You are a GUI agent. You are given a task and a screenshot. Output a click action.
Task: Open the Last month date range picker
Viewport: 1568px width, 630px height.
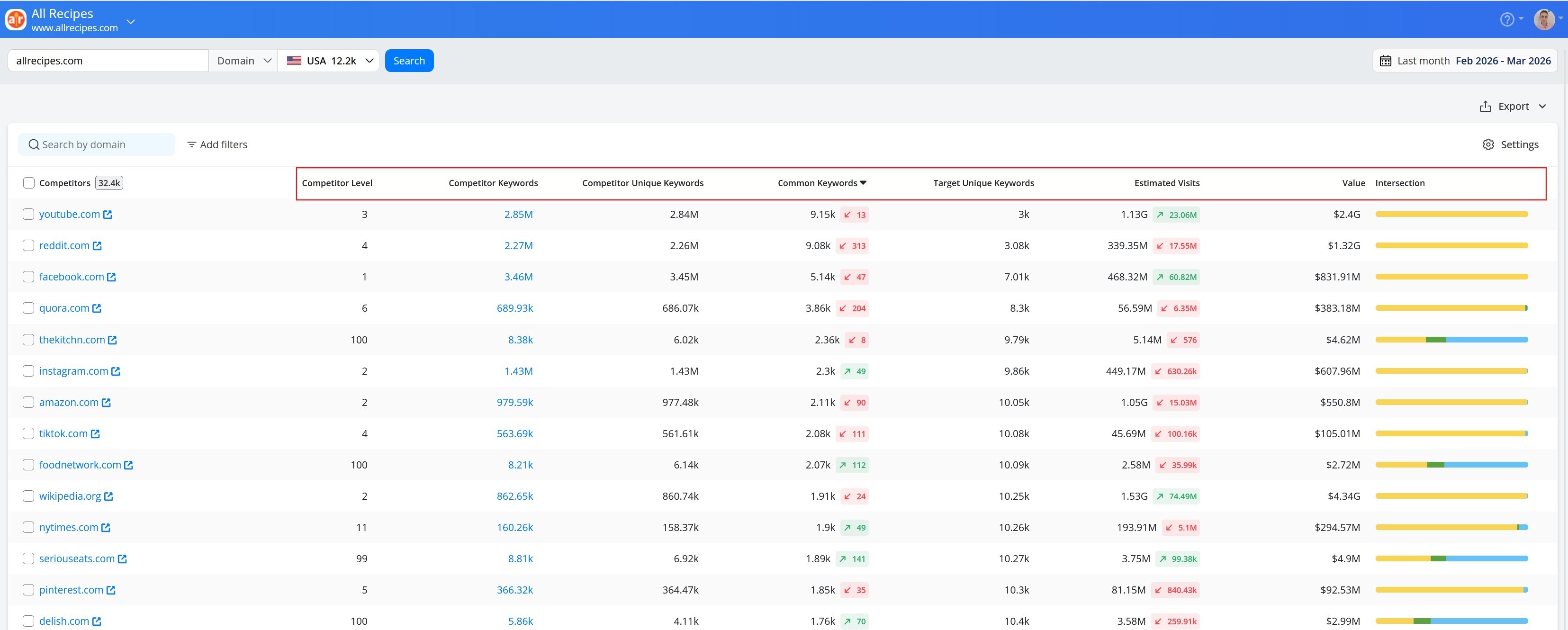pos(1465,61)
